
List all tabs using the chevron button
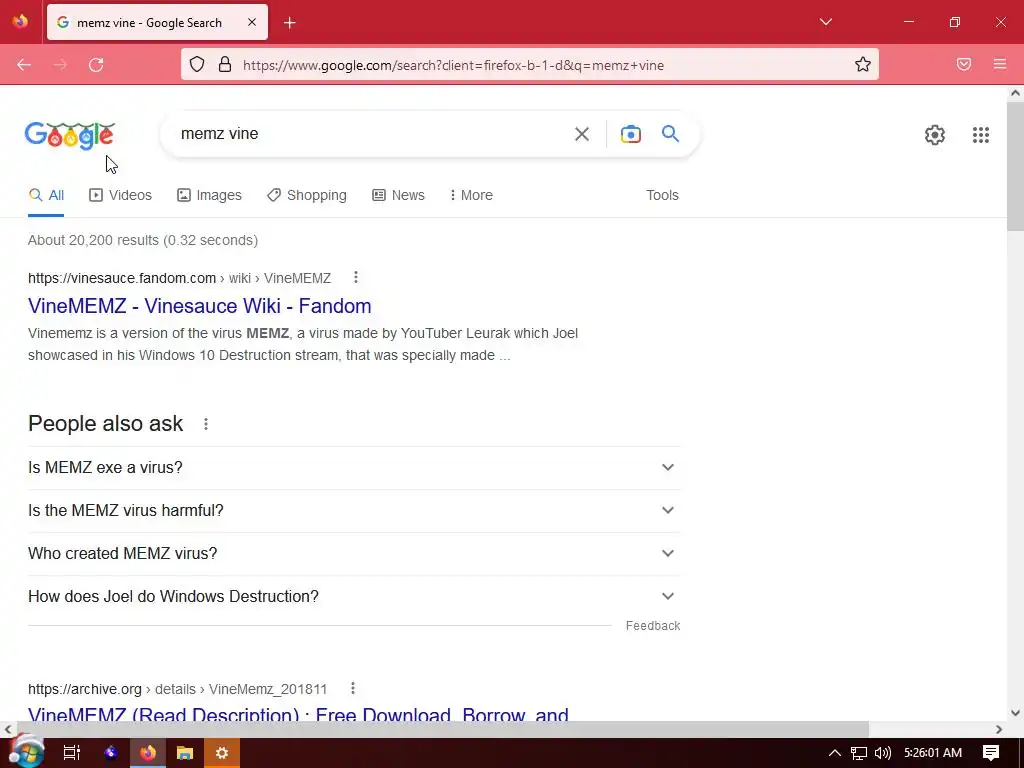point(826,22)
